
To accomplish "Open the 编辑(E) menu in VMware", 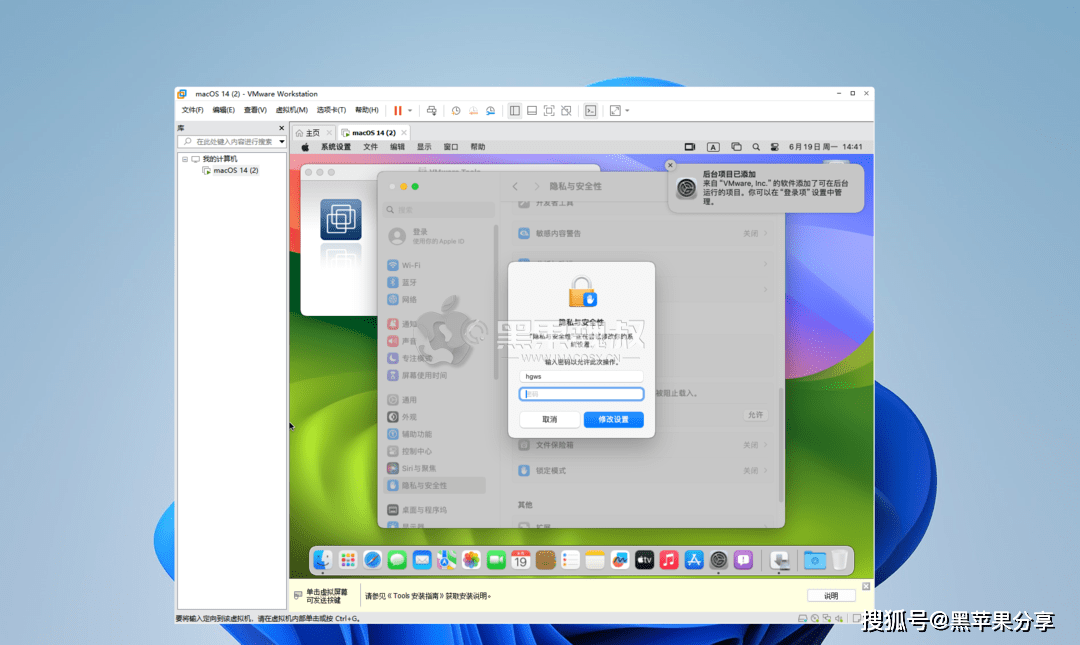I will click(x=223, y=110).
